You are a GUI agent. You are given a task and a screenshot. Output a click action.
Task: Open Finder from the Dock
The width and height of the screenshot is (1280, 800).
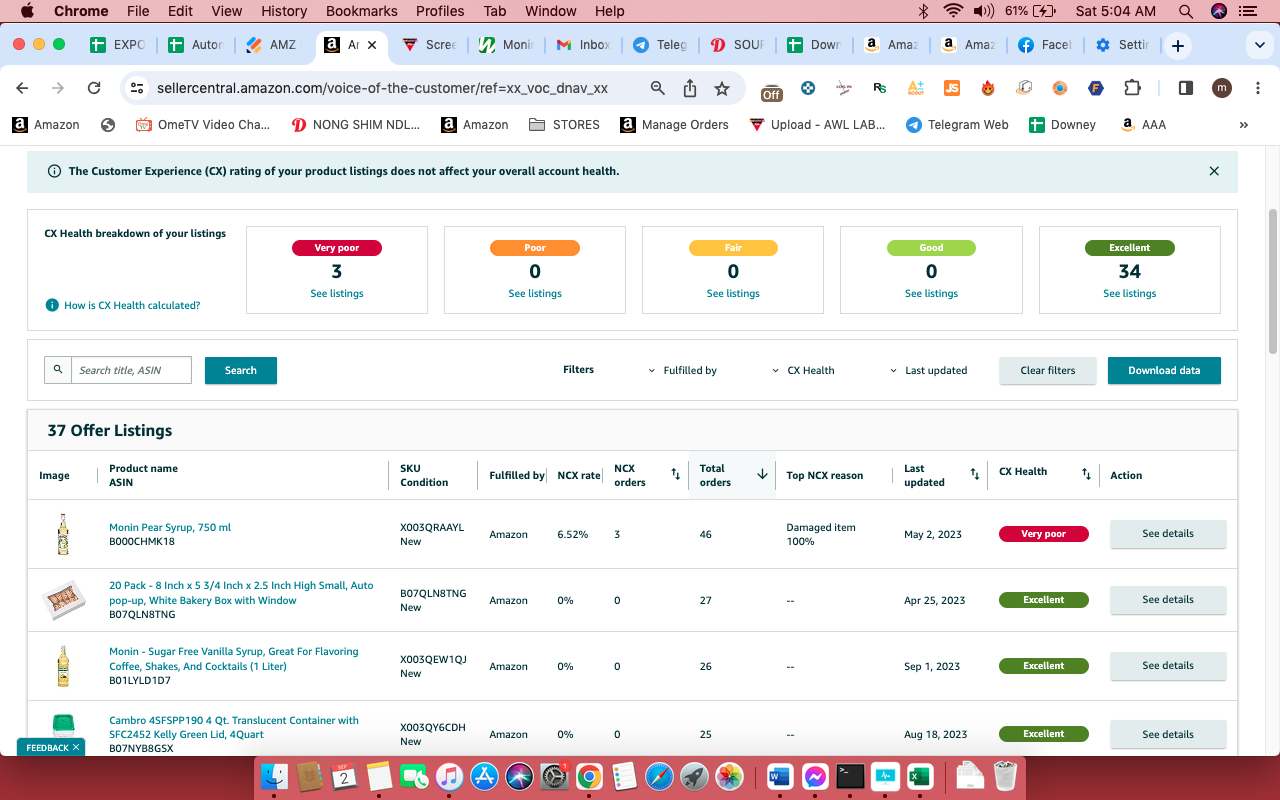point(274,776)
